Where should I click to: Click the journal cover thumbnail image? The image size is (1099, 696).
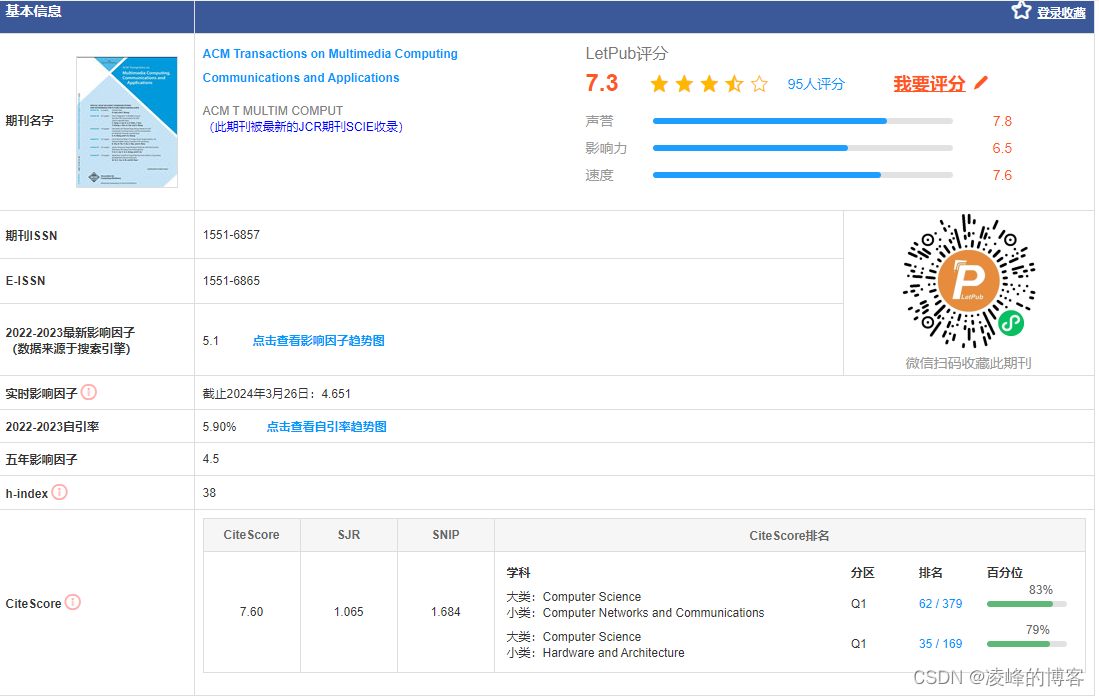127,122
